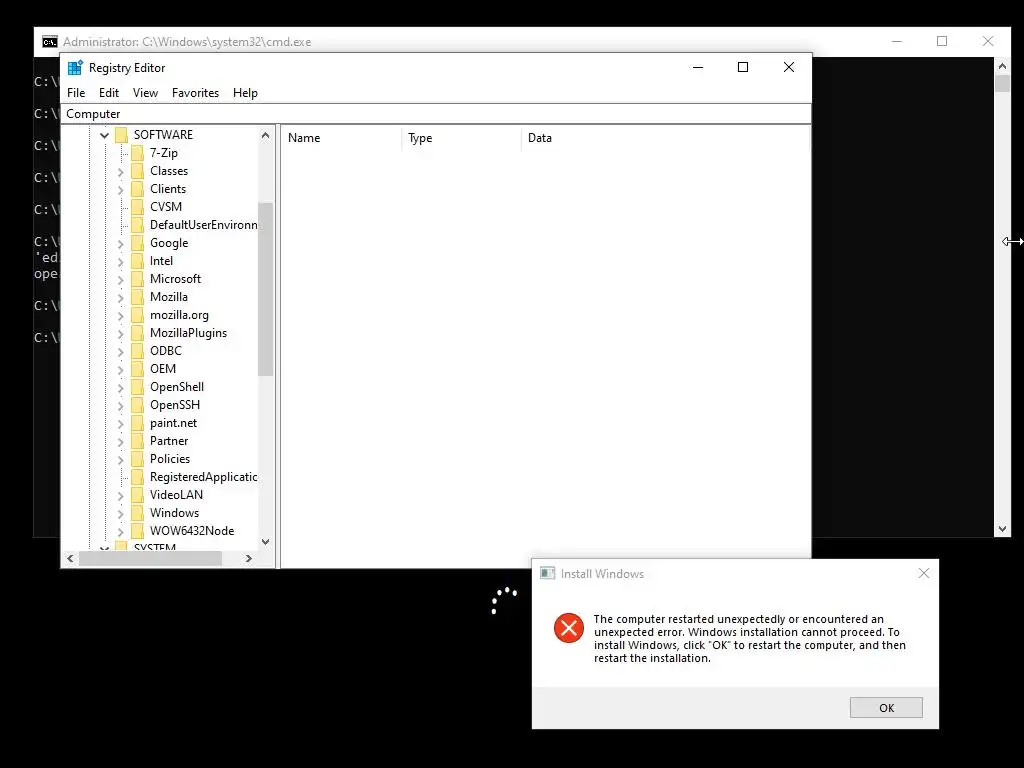Expand the MozillaPlugins key
The height and width of the screenshot is (768, 1024).
click(120, 334)
